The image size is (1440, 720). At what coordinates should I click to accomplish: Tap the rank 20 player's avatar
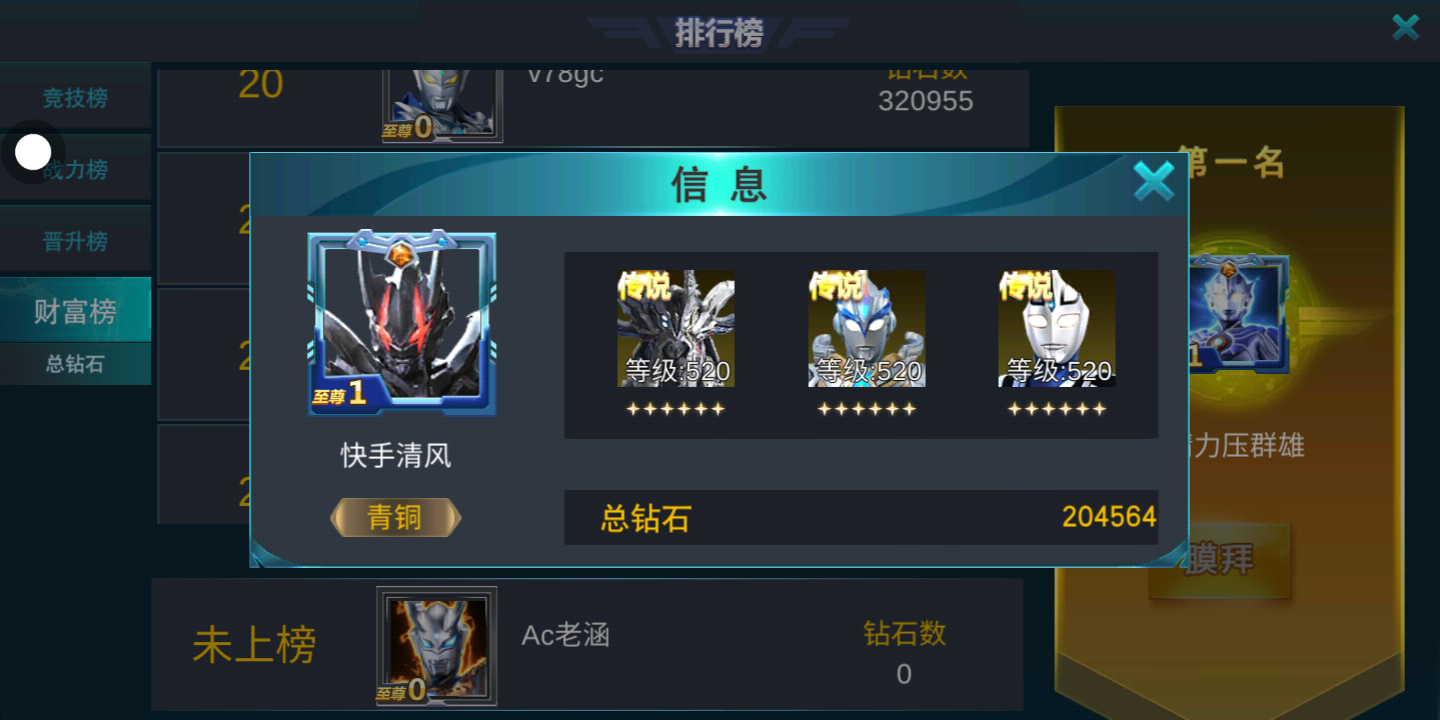coord(442,104)
